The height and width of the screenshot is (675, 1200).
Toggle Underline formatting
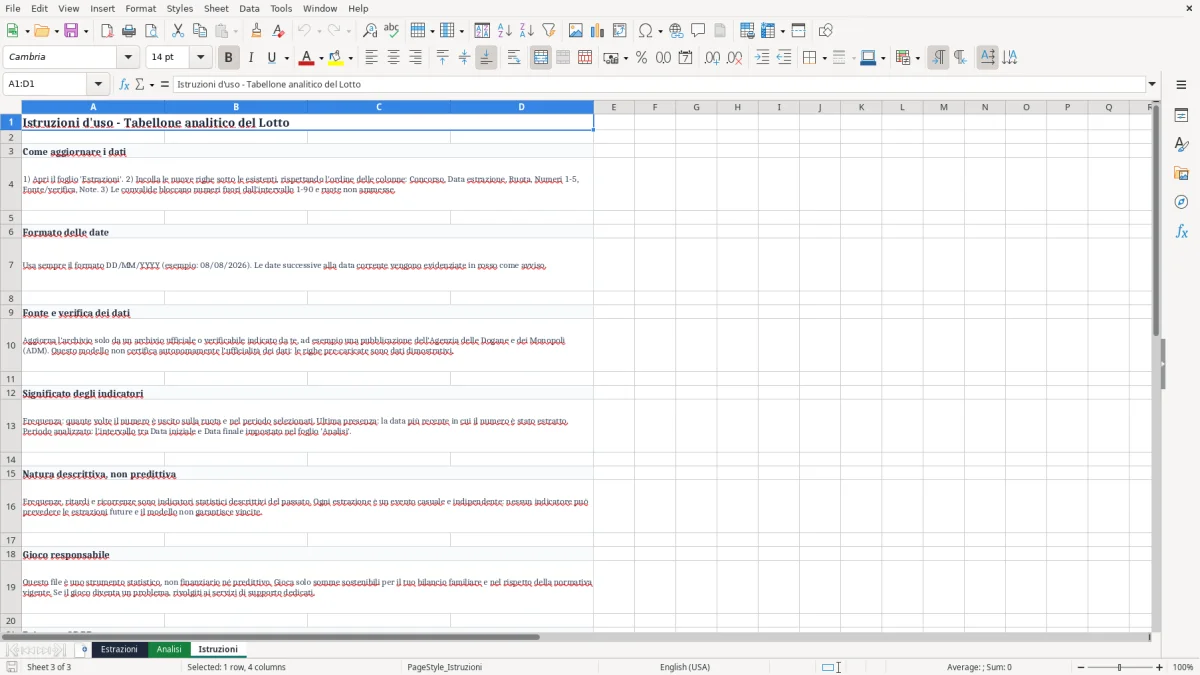pos(271,58)
